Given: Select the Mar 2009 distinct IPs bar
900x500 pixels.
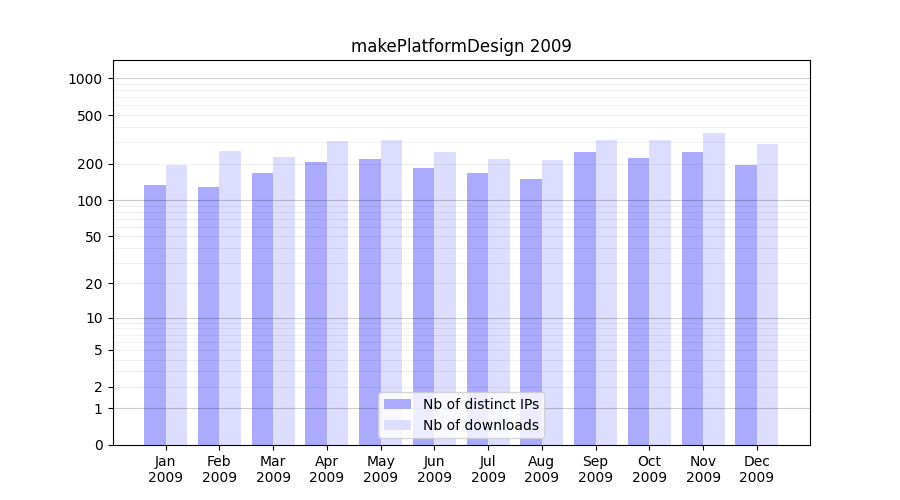Looking at the screenshot, I should pos(262,309).
